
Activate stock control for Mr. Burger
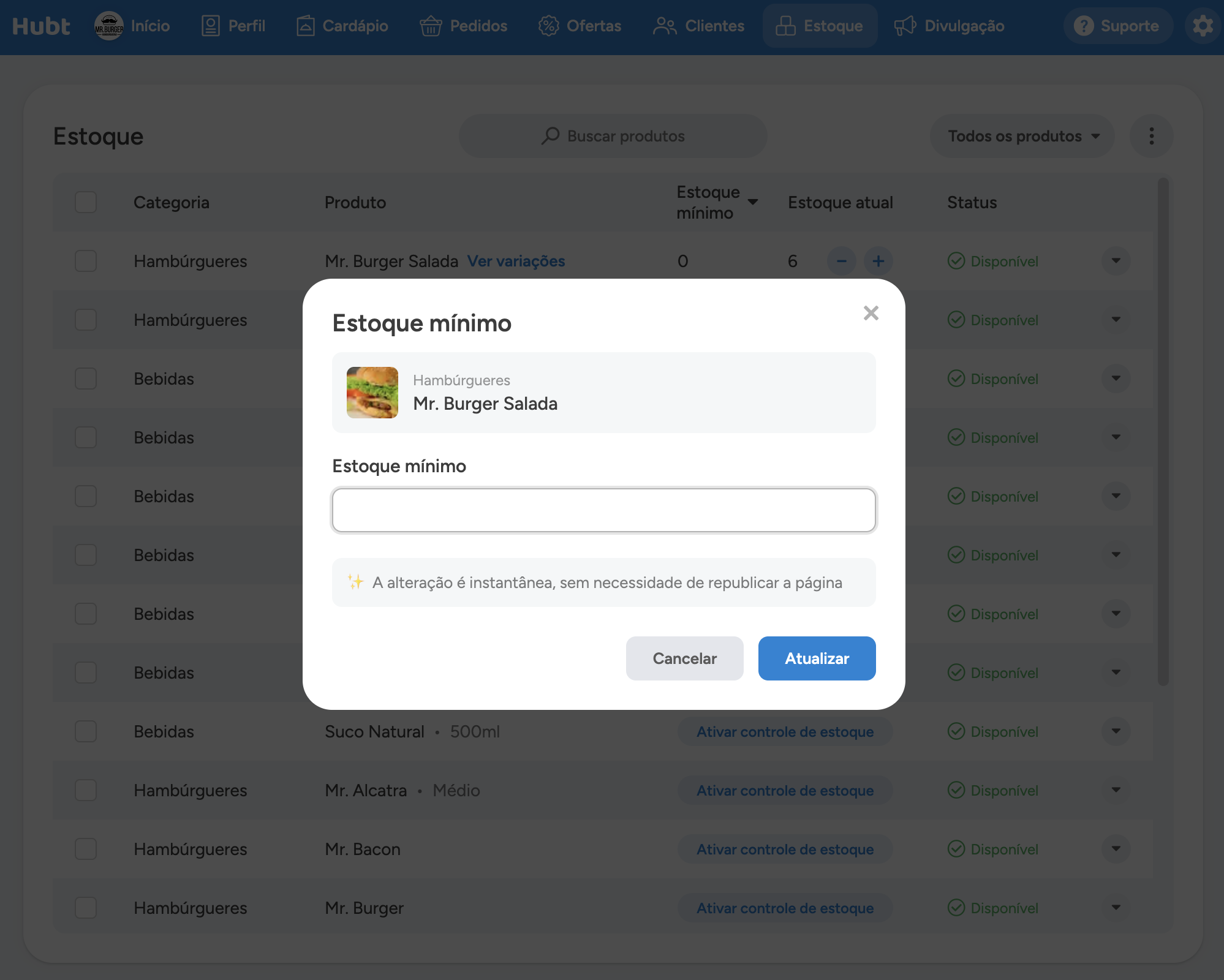click(785, 908)
